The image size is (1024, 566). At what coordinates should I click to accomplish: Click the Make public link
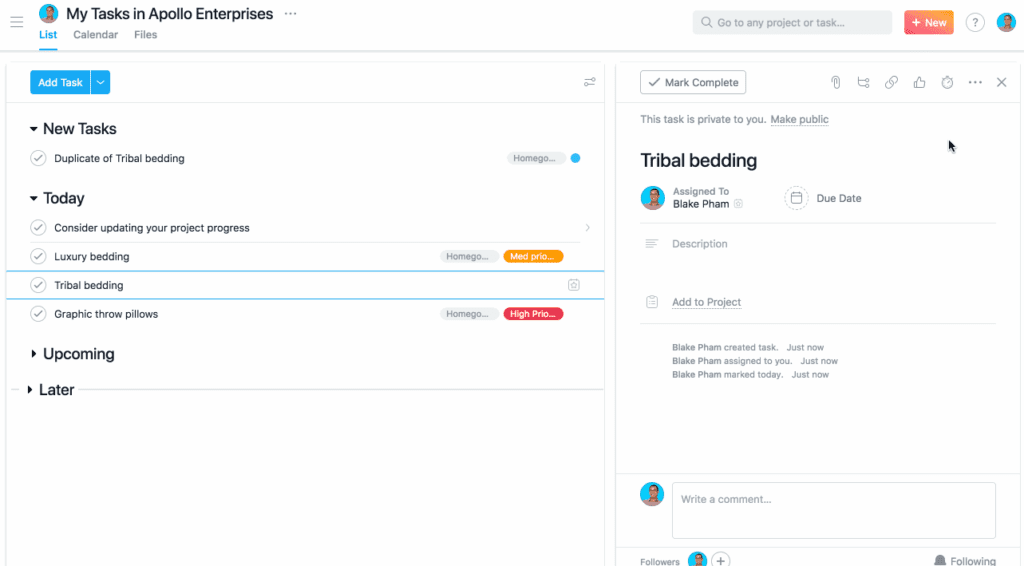pos(799,120)
